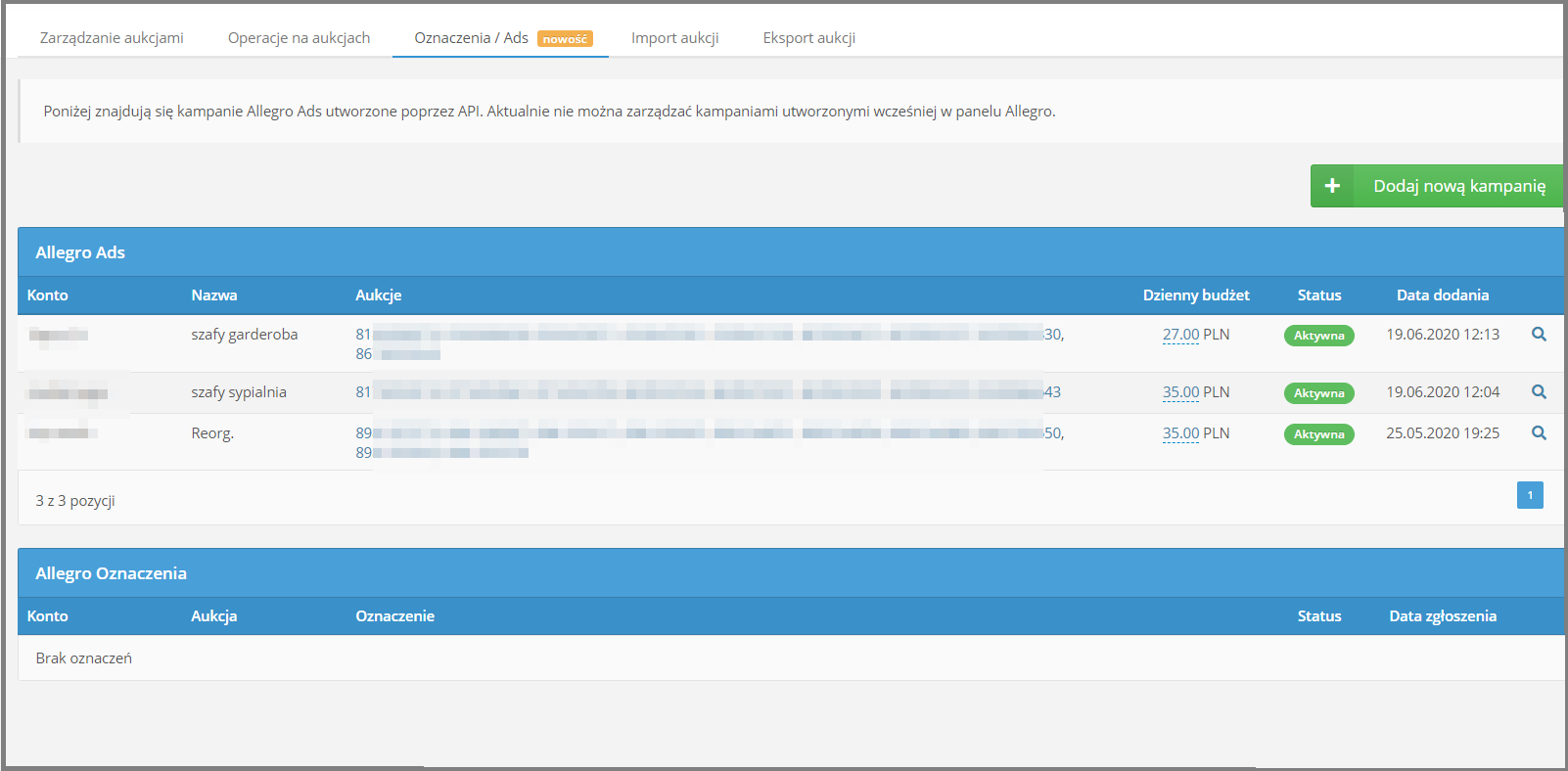Switch to Zarządzanie aukcjami tab
1568x771 pixels.
coord(112,38)
